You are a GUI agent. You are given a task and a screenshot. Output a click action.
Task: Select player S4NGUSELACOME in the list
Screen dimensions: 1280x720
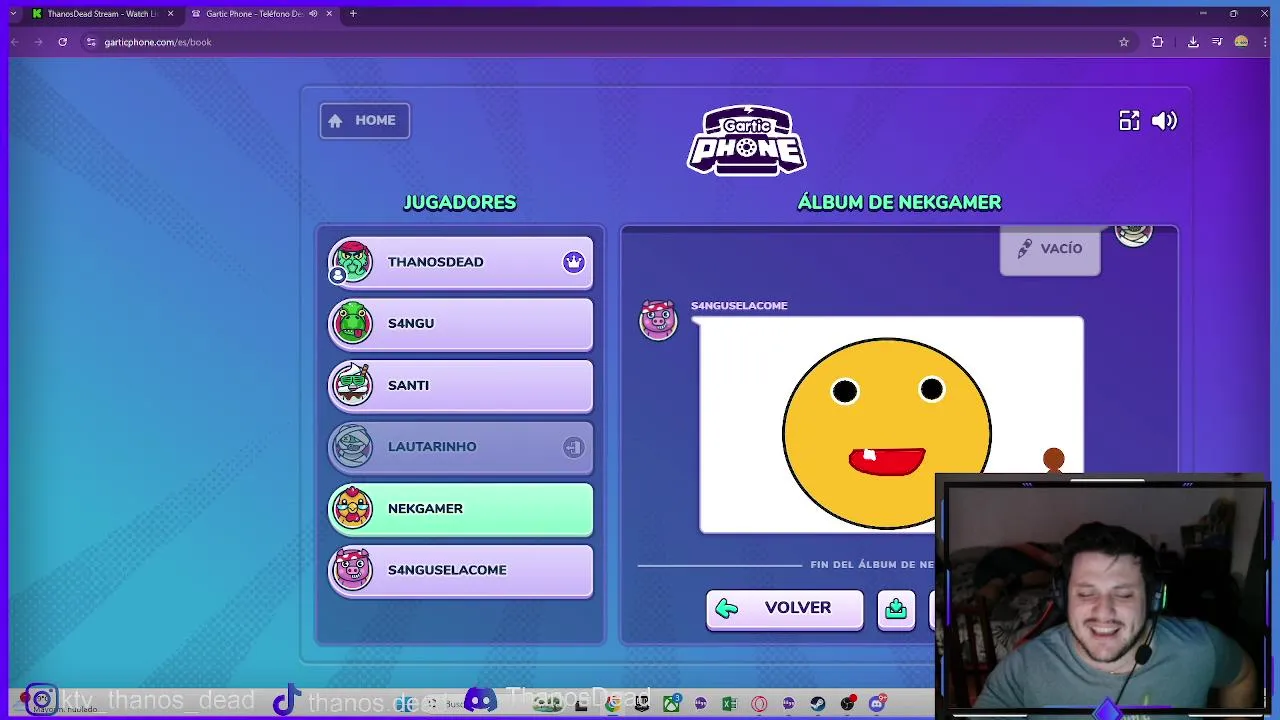(x=460, y=570)
